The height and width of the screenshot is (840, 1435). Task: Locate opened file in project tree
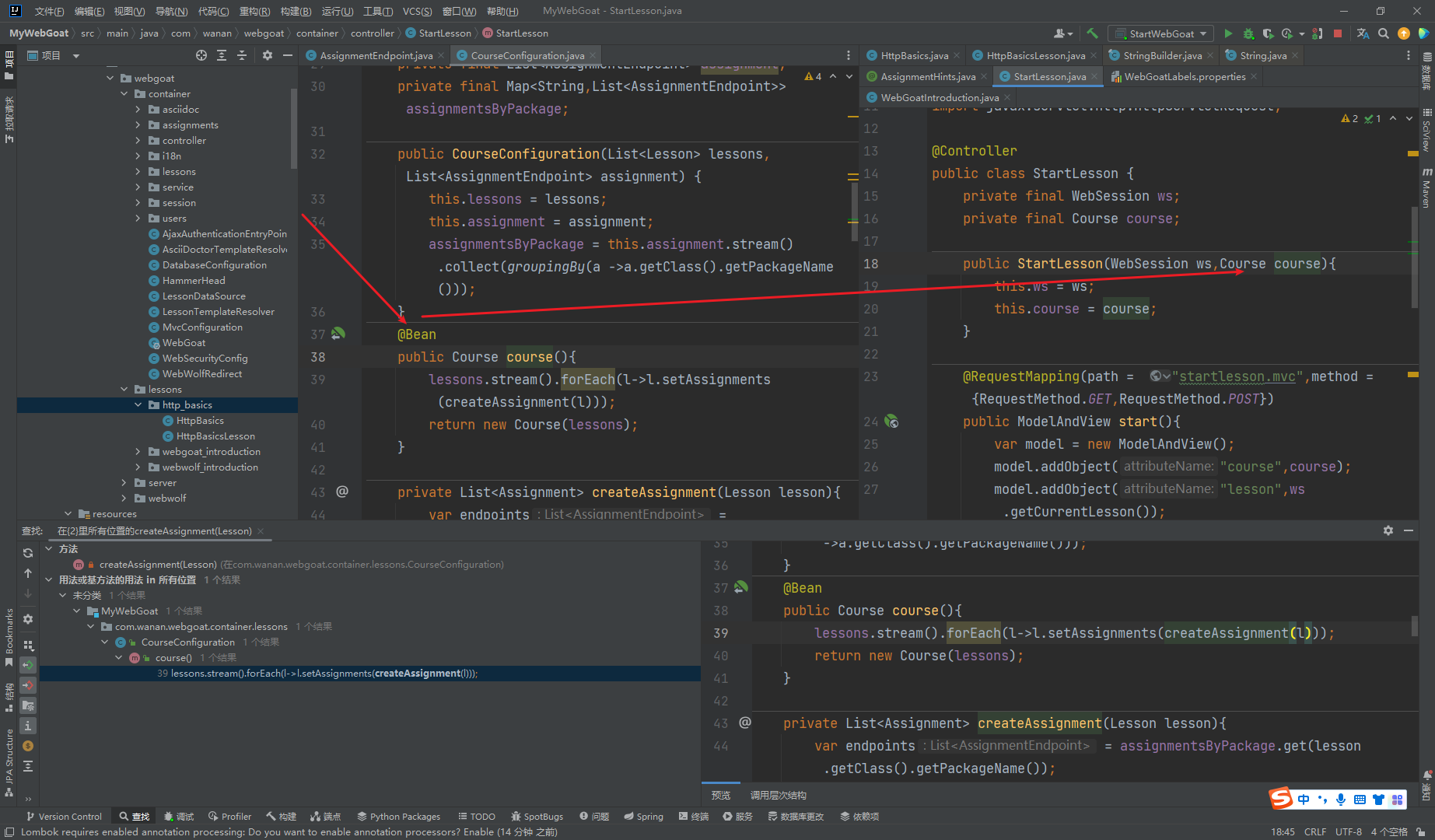[201, 55]
